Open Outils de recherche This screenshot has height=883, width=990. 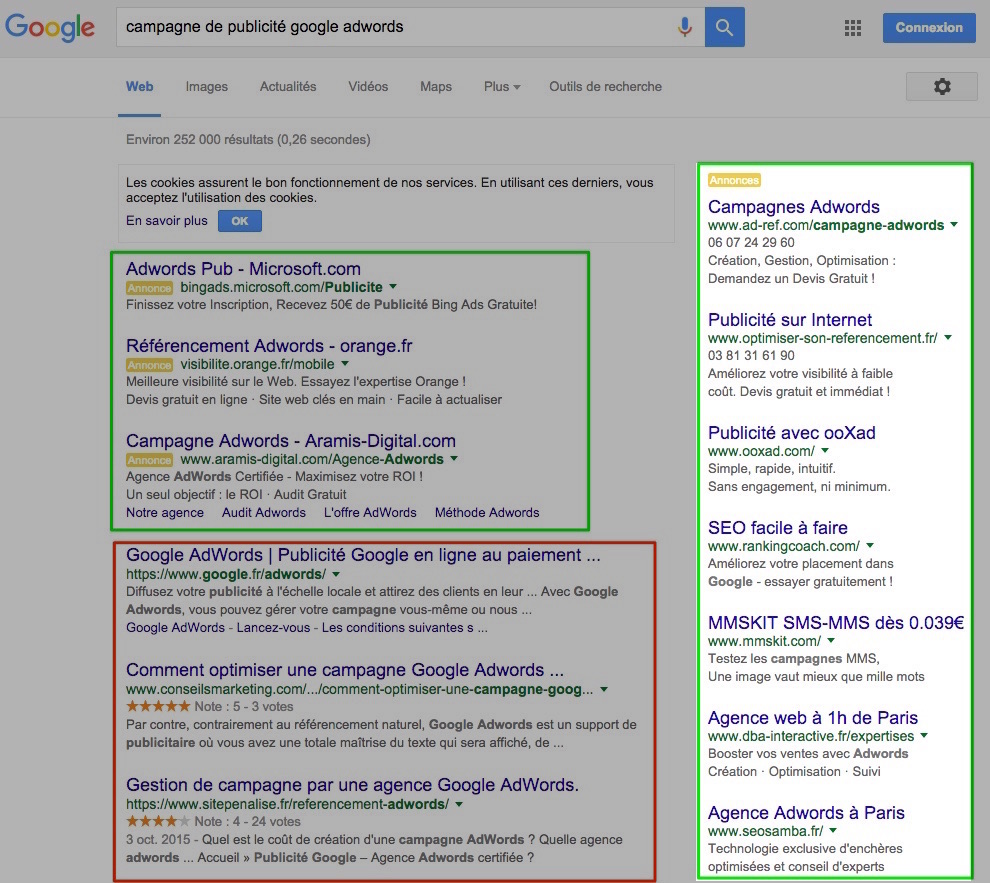coord(605,86)
